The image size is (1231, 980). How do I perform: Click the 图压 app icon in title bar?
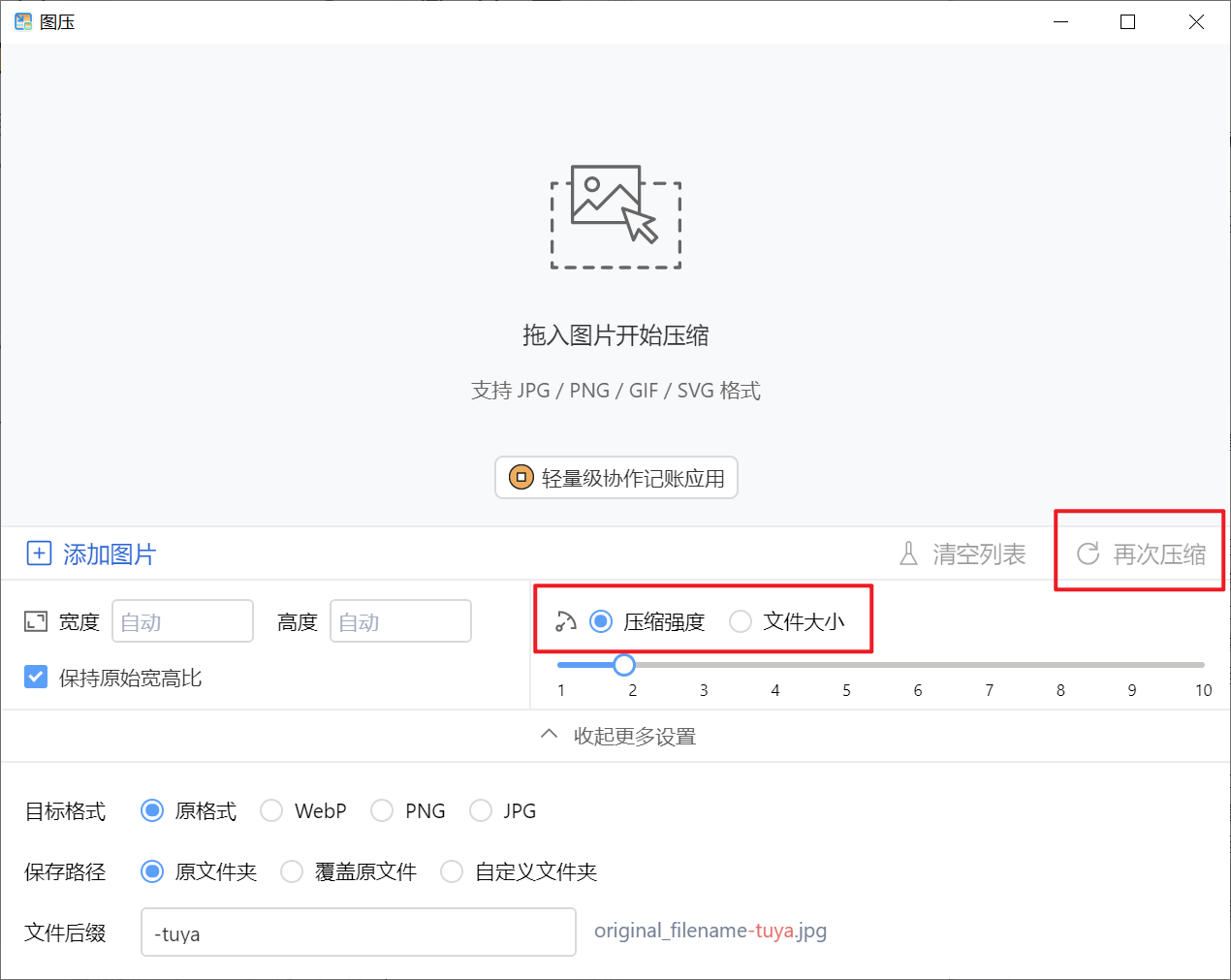(23, 21)
